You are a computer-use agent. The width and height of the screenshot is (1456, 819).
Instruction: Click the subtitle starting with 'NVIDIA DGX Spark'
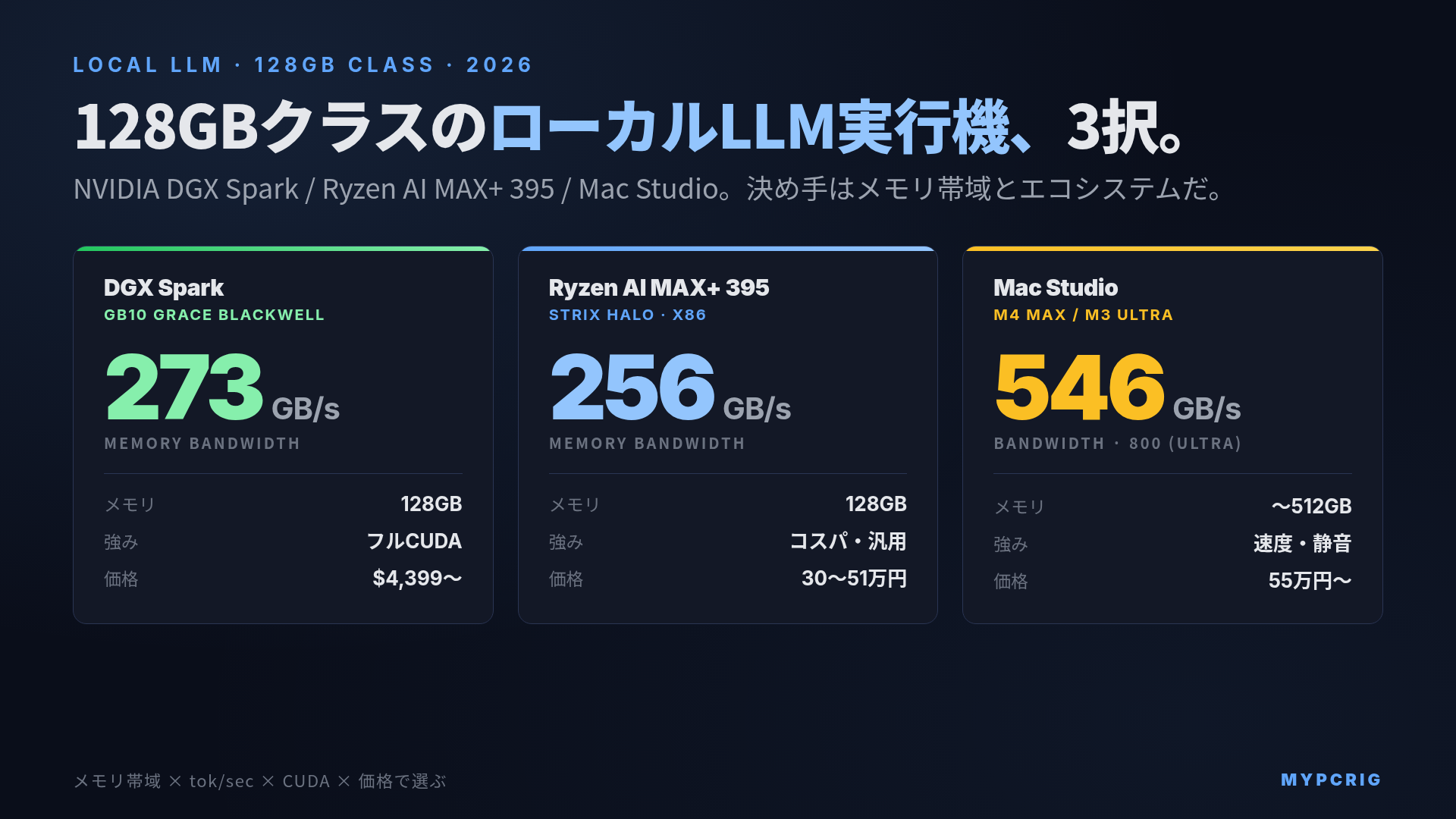point(649,189)
